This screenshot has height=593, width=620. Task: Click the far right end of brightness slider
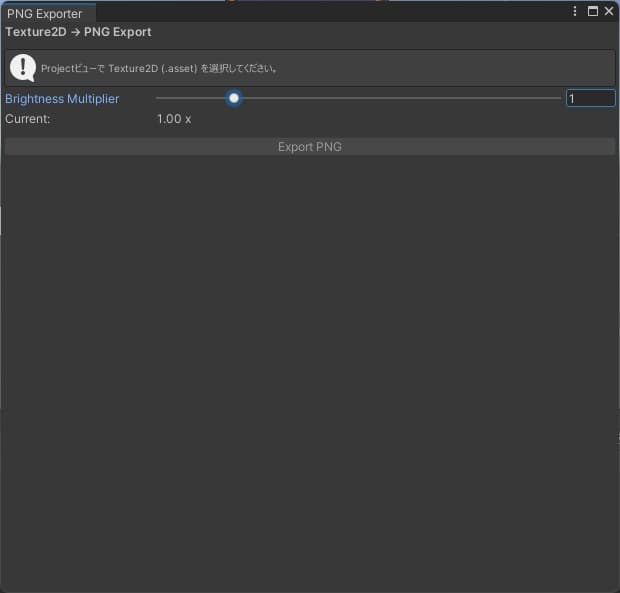[x=559, y=98]
